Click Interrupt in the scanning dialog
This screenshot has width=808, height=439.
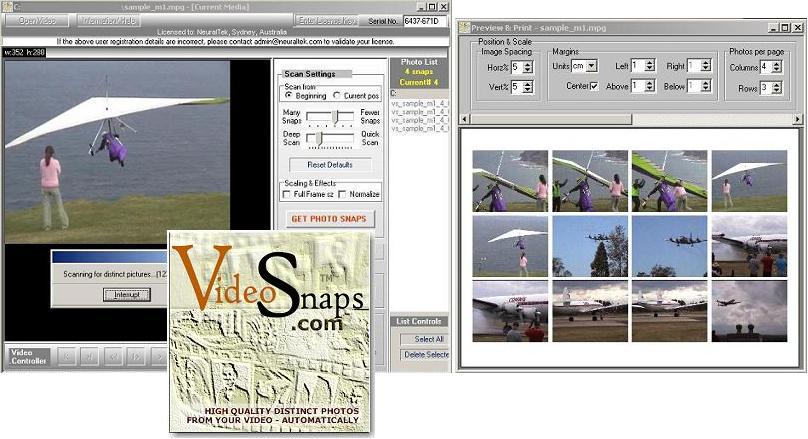coord(126,294)
